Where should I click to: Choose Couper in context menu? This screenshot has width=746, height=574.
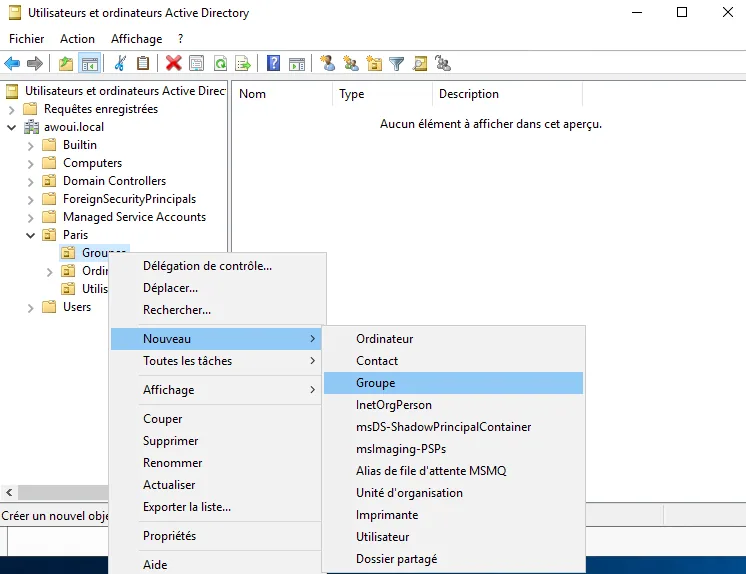point(217,419)
